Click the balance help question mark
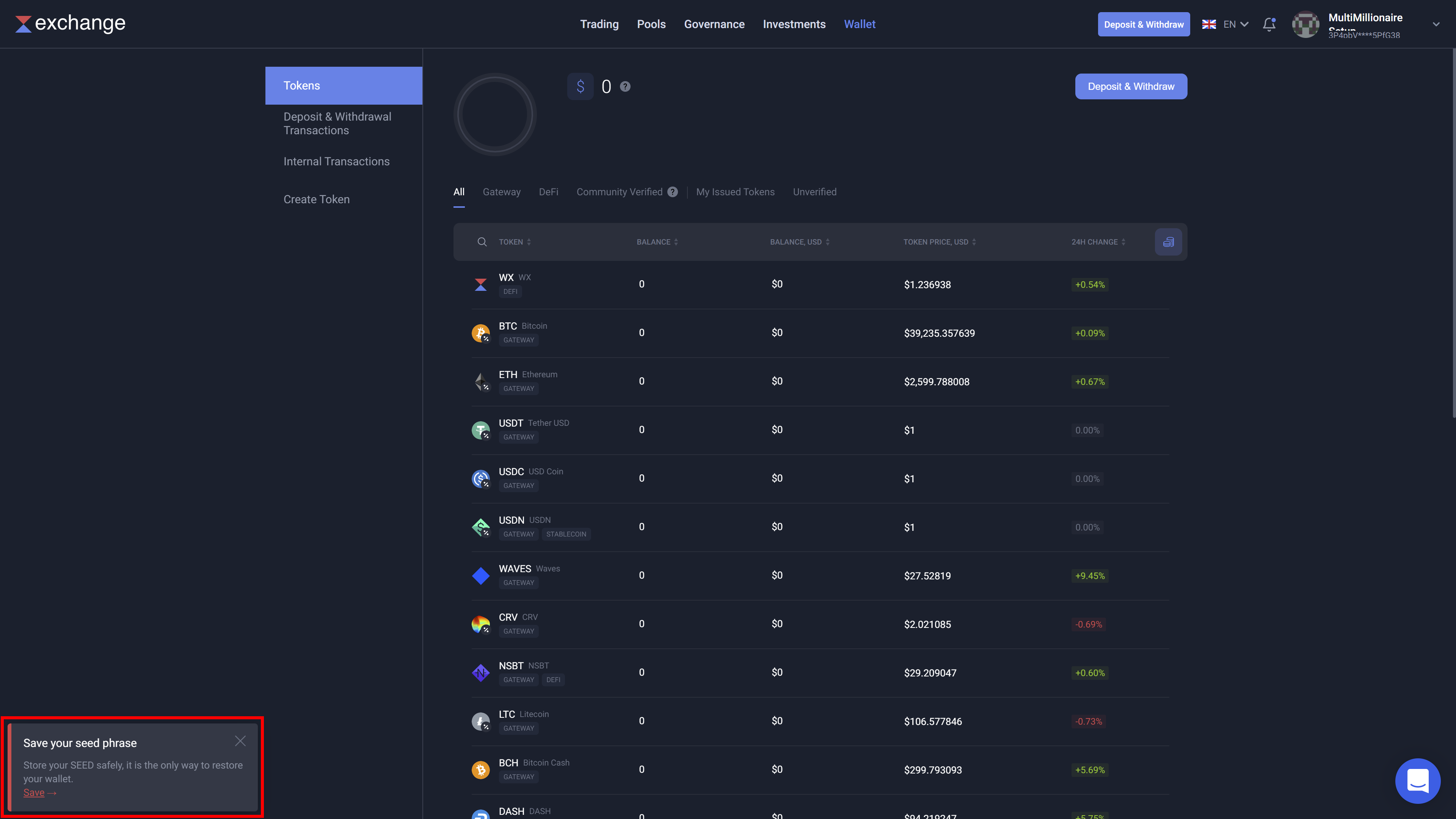Viewport: 1456px width, 819px height. [x=625, y=86]
